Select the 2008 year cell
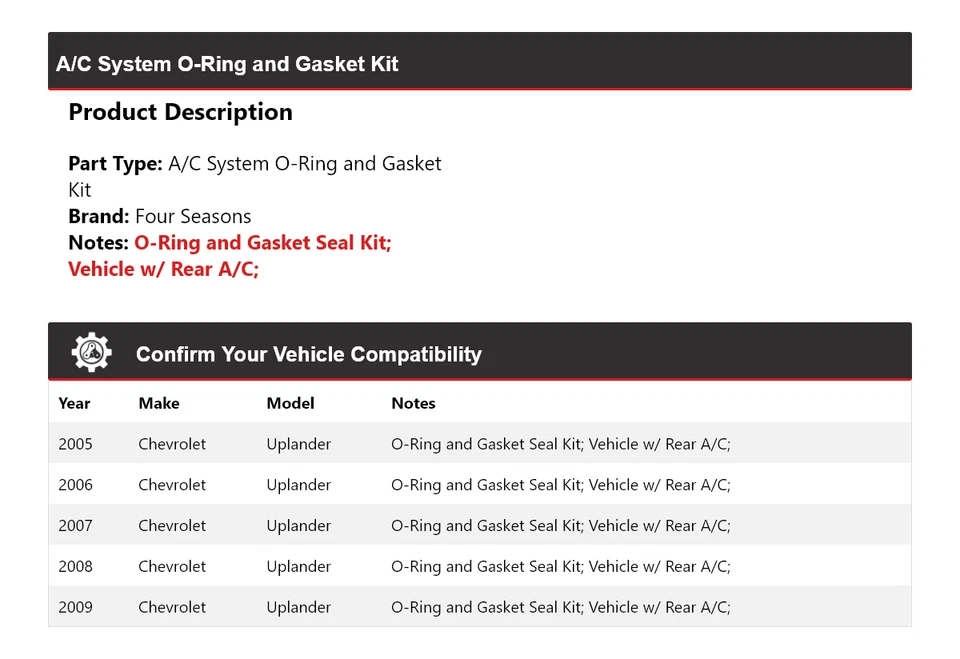The width and height of the screenshot is (960, 659). pos(75,566)
